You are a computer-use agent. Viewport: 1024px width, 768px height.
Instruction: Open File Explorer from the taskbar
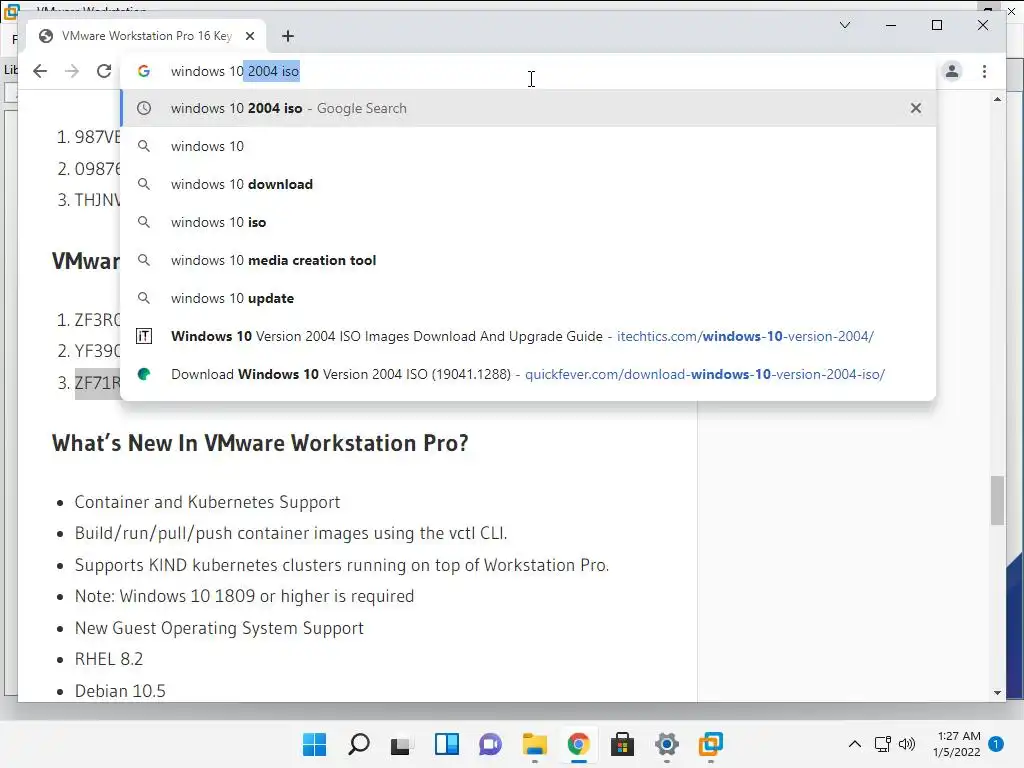535,744
